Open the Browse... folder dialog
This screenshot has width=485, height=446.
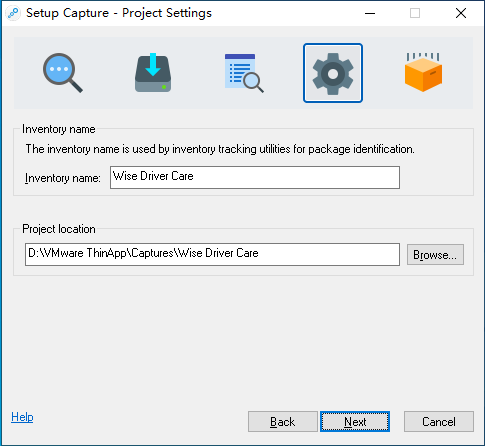435,255
